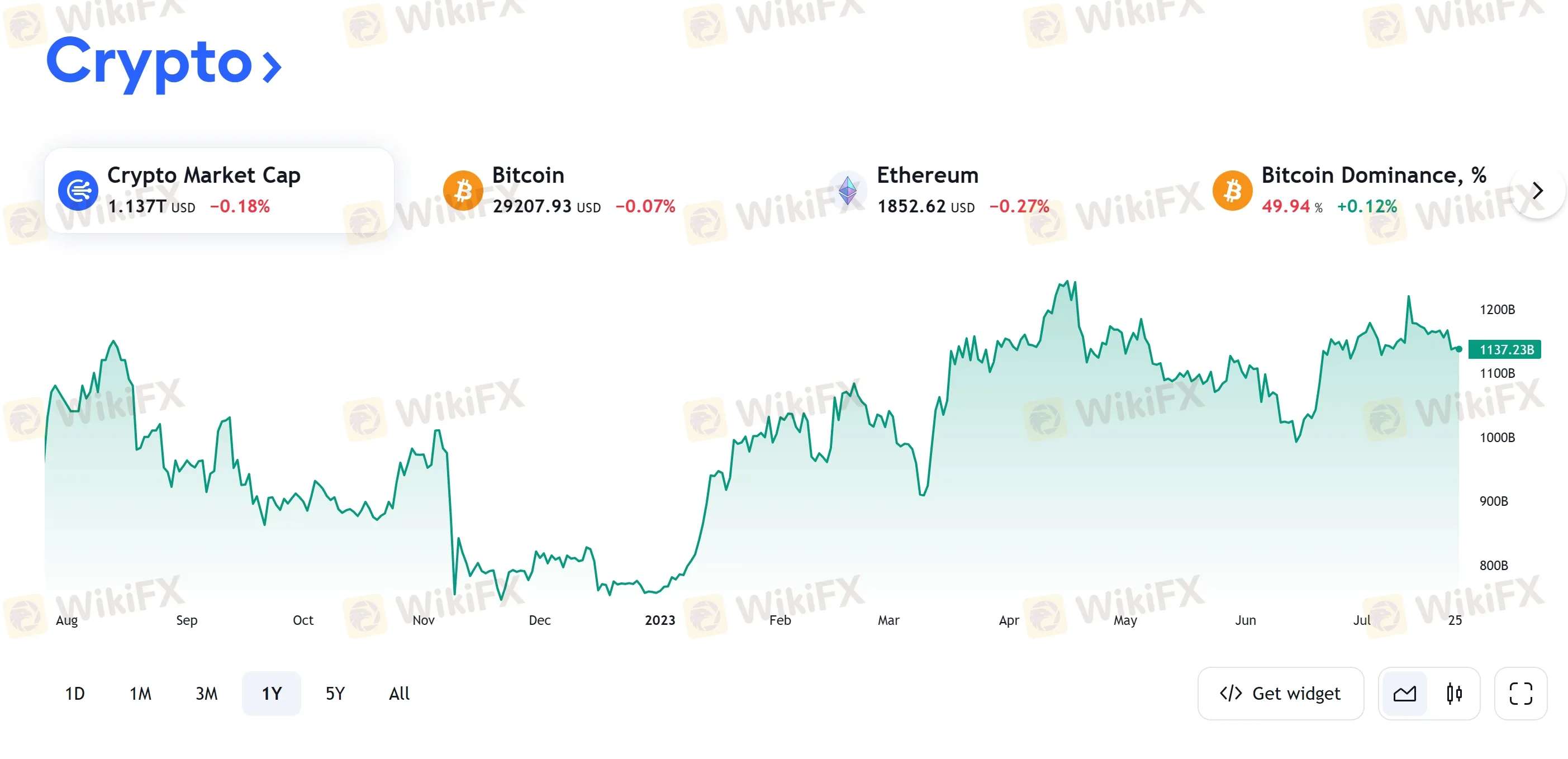The image size is (1568, 759).
Task: Select the 1Y time range
Action: point(272,693)
